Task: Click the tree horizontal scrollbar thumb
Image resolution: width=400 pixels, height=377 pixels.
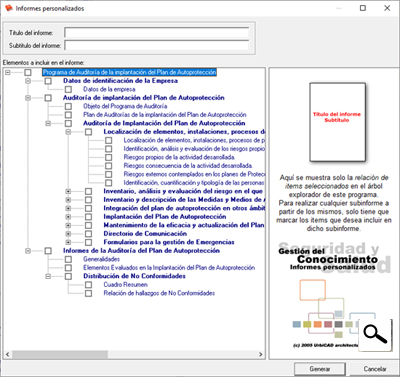Action: [60, 354]
